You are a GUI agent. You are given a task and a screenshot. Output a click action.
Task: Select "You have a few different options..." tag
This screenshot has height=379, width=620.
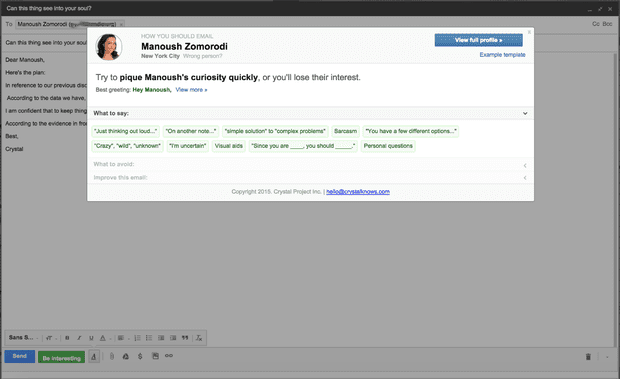[x=411, y=131]
